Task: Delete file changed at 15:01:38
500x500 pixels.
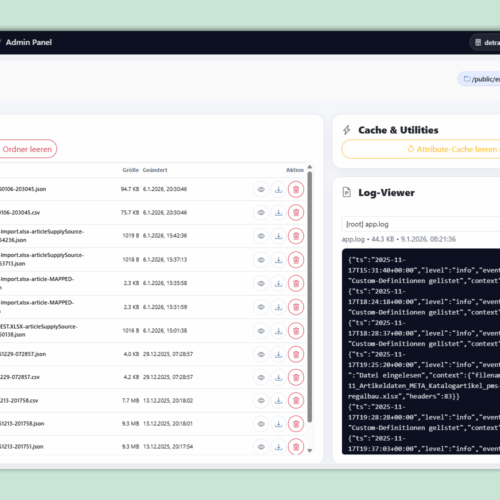Action: point(296,331)
